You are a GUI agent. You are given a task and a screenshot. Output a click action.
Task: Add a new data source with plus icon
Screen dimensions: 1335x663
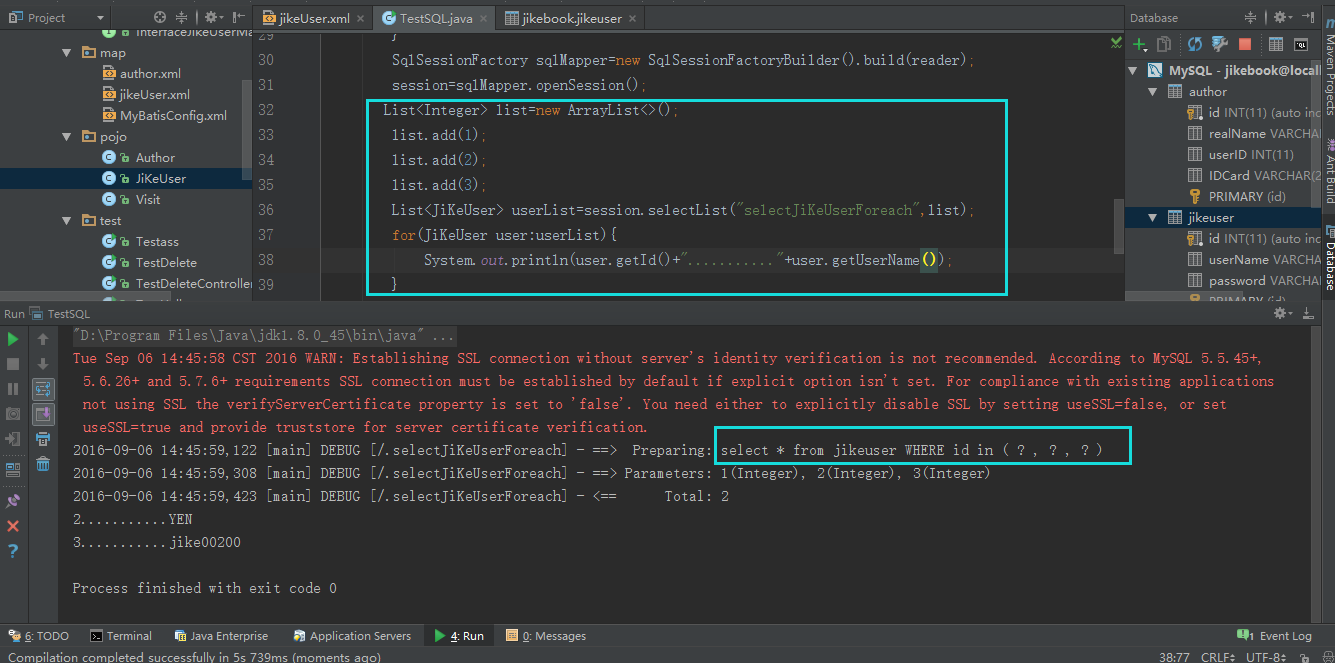1139,44
